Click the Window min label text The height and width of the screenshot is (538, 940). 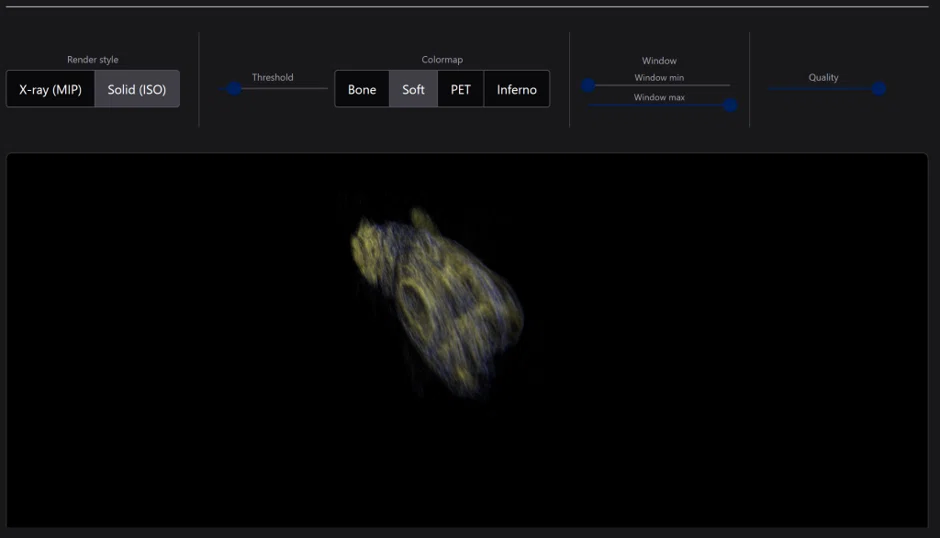[659, 77]
